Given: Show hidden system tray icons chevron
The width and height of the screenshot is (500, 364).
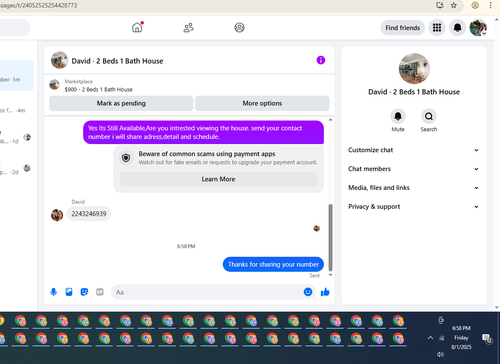Looking at the screenshot, I should 430,338.
